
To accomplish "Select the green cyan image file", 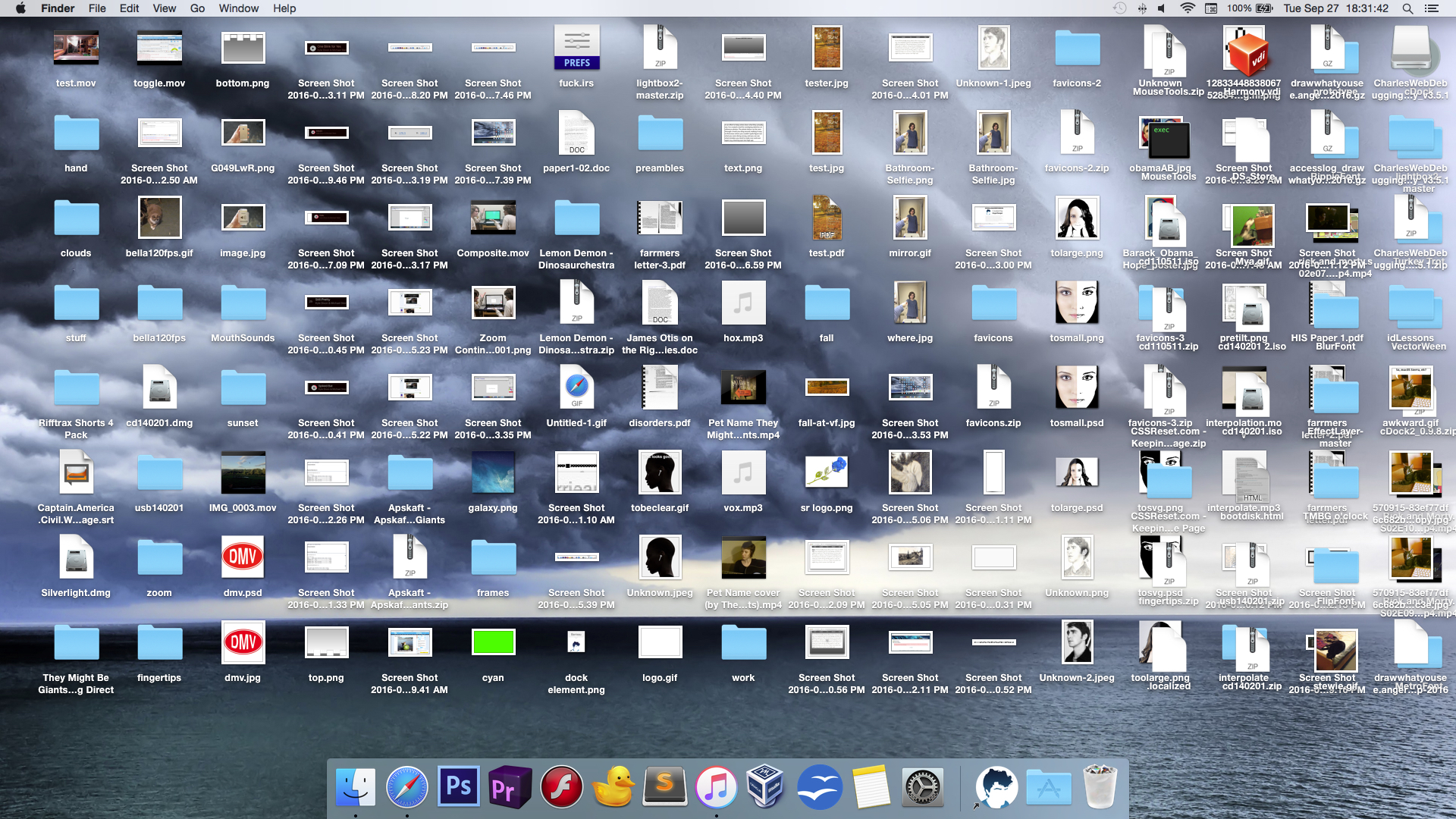I will (x=493, y=642).
